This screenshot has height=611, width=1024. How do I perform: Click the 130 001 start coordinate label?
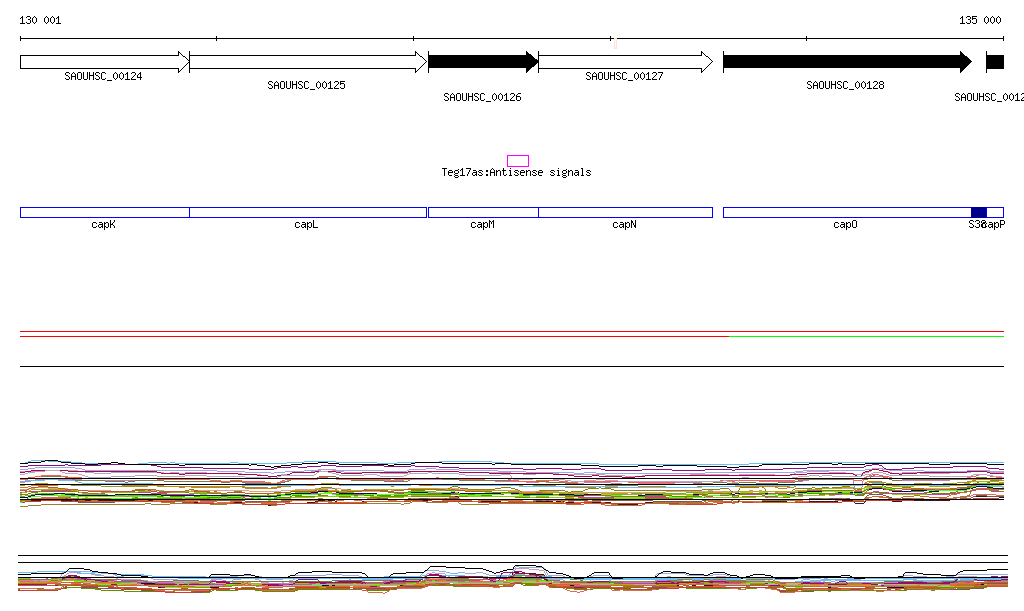pos(40,20)
